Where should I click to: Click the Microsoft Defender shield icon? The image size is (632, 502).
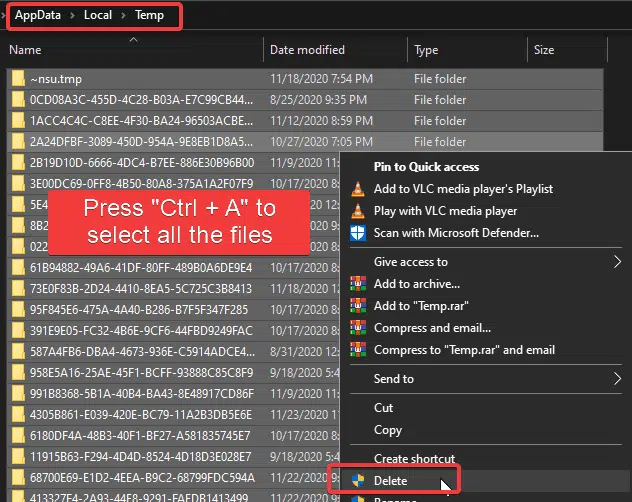(358, 233)
